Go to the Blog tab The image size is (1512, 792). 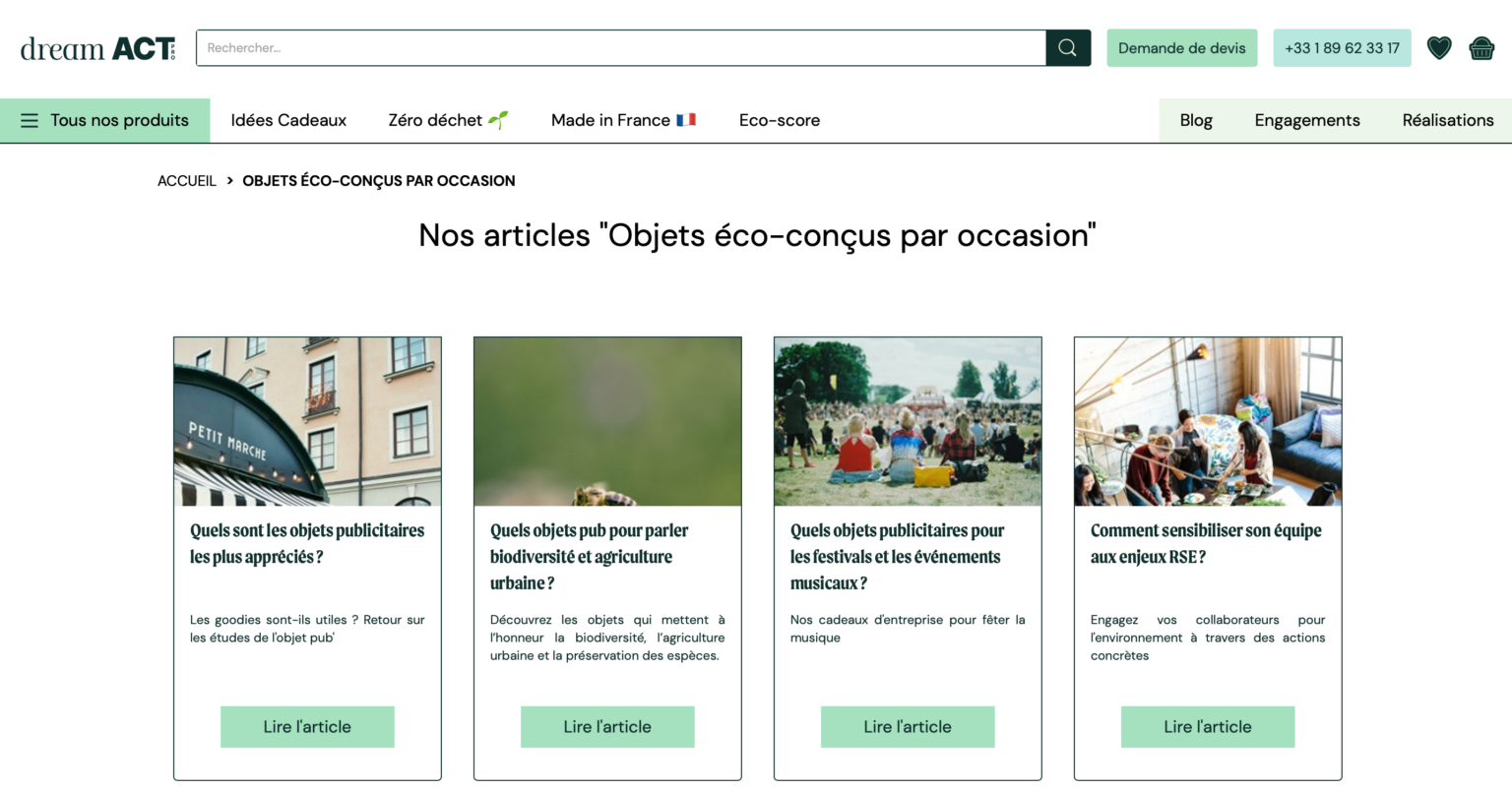click(1196, 120)
